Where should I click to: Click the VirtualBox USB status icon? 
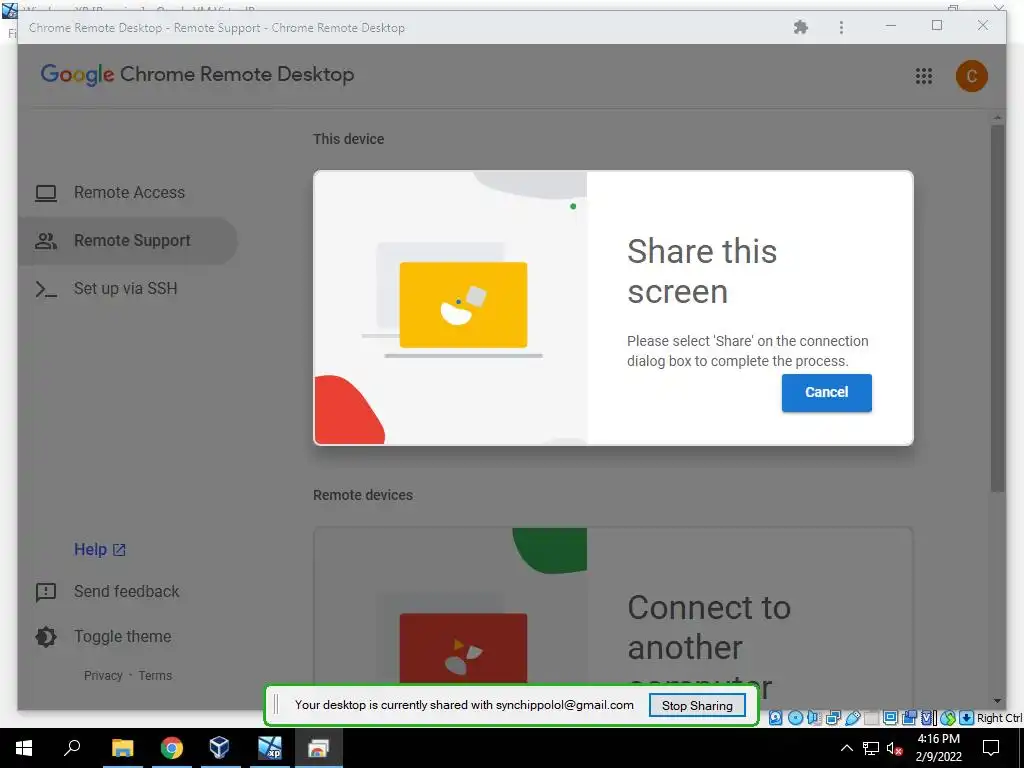point(853,718)
